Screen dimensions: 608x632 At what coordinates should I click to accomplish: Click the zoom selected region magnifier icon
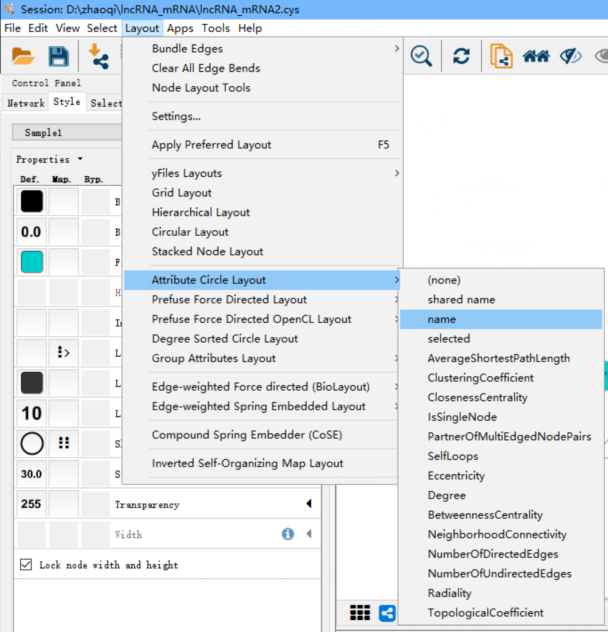[421, 57]
